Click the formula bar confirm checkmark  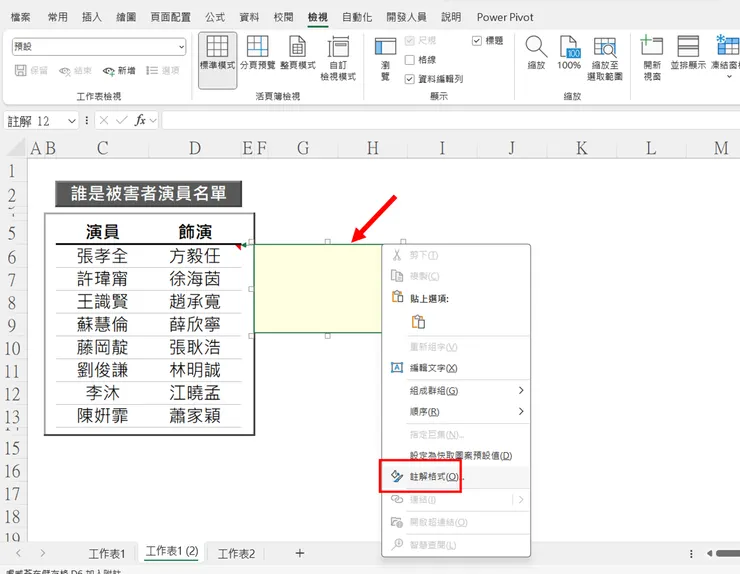[122, 120]
